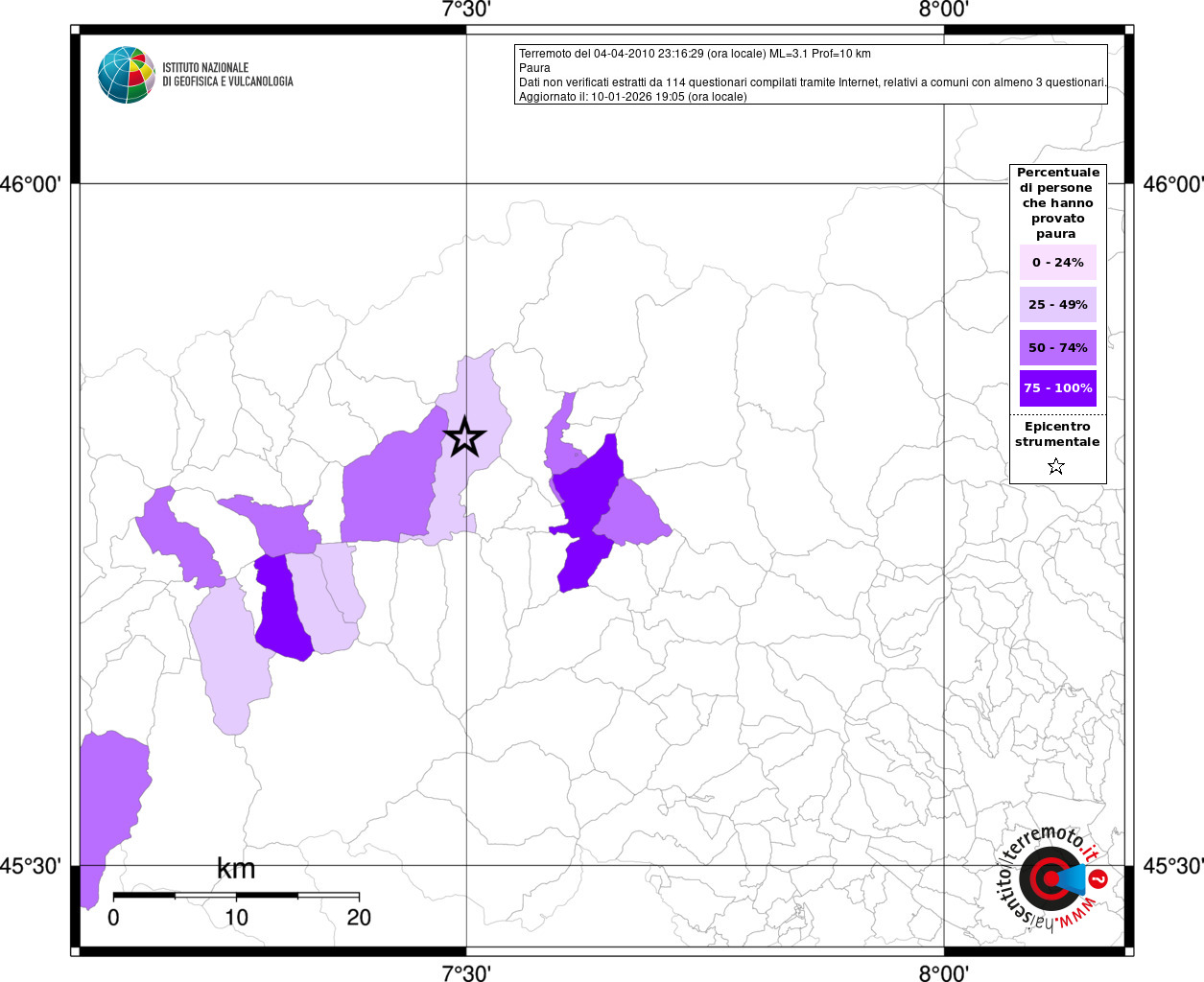Viewport: 1204px width, 982px height.
Task: Click the top 7°30' longitude label
Action: [x=466, y=10]
